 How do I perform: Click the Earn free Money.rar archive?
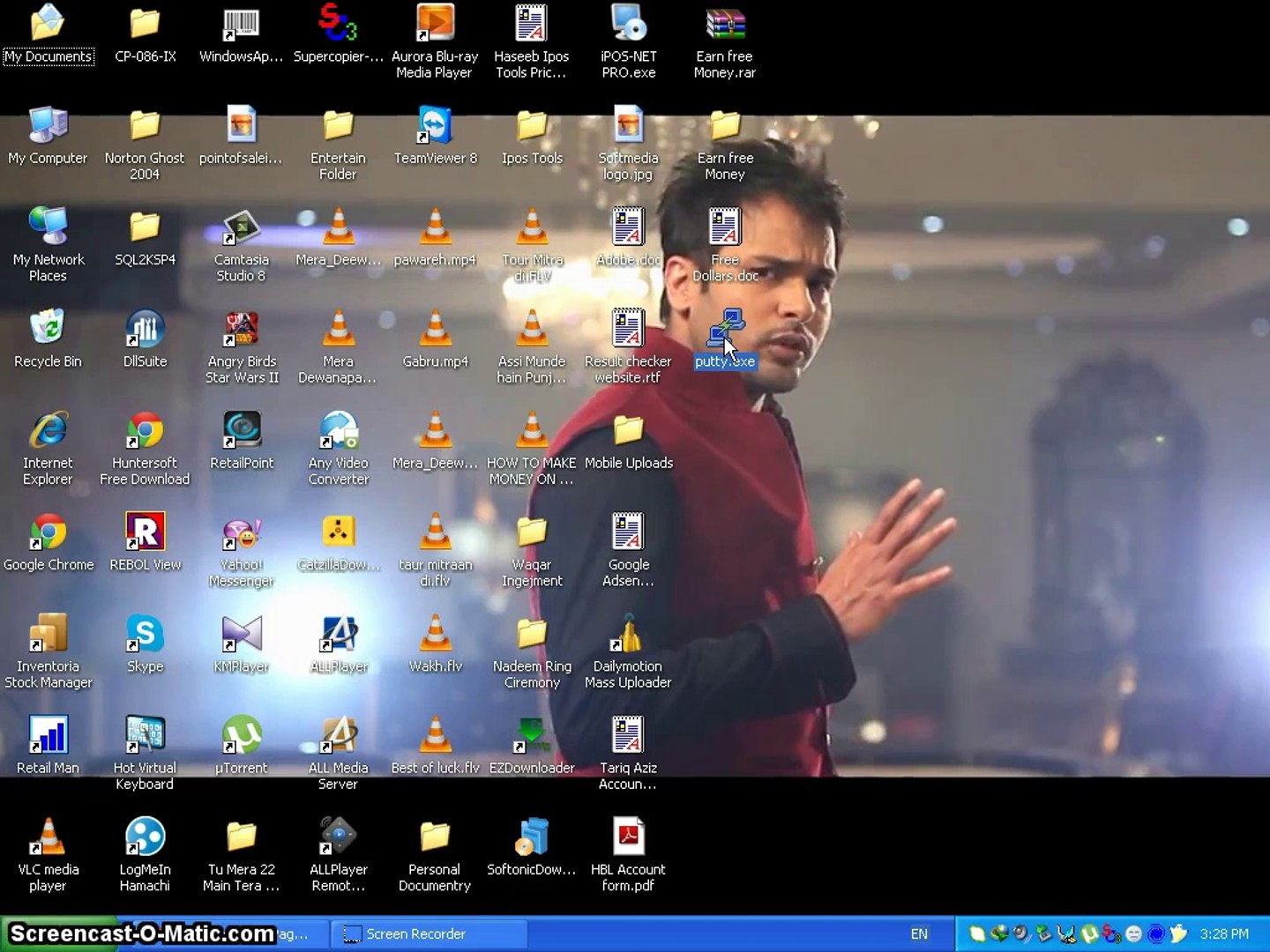coord(725,25)
